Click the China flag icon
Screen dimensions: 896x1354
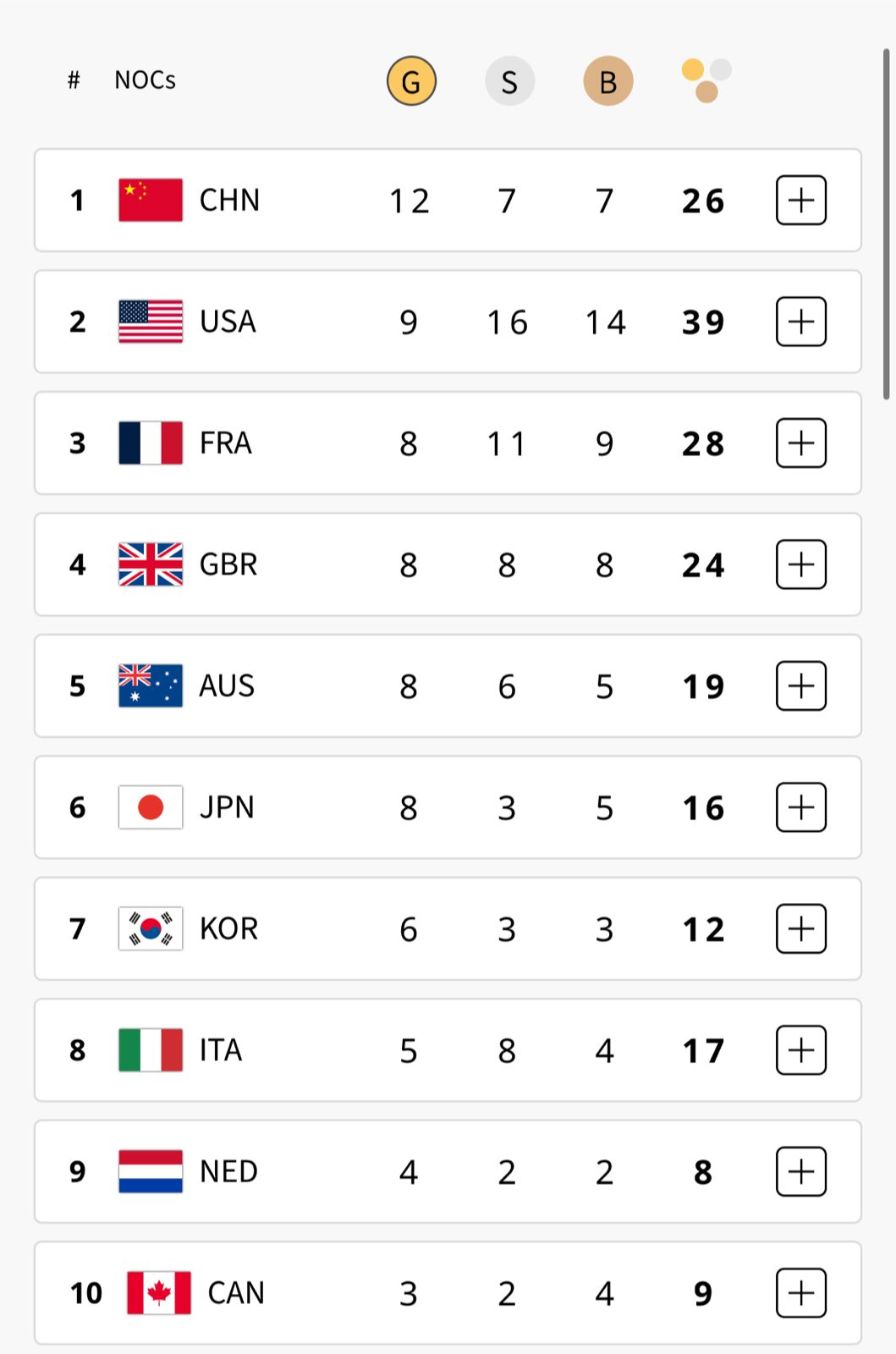point(151,201)
